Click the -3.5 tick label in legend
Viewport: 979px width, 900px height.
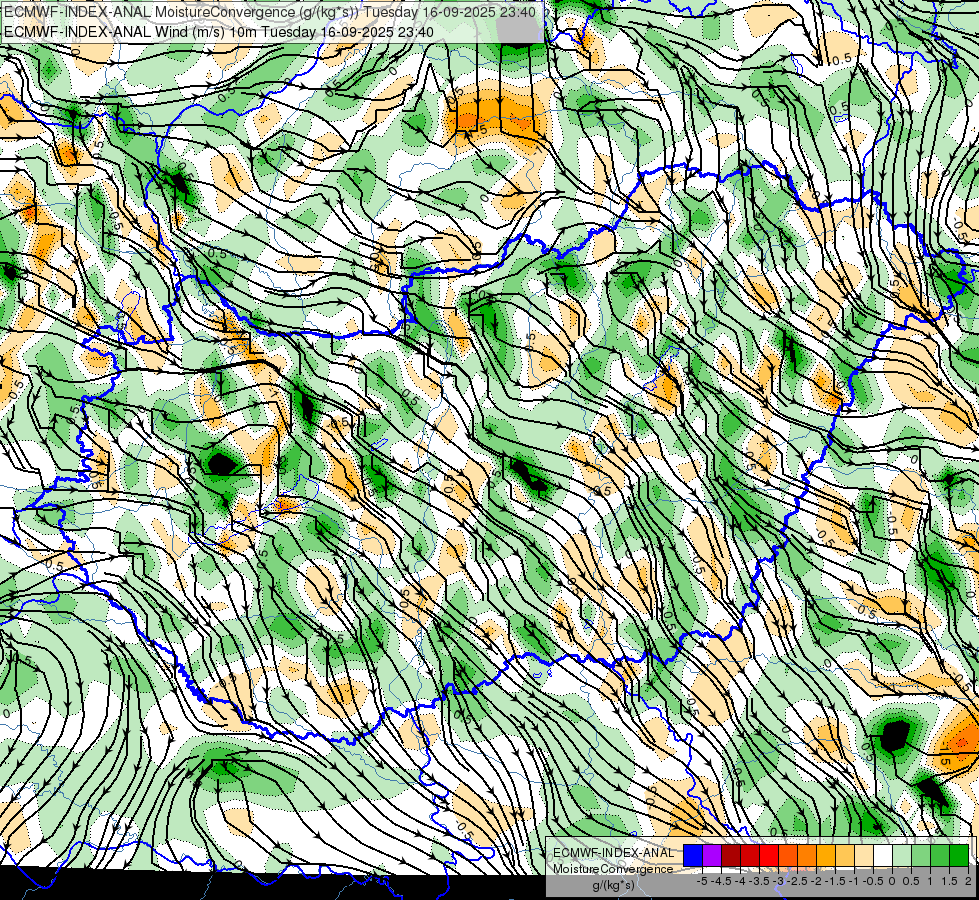click(759, 881)
